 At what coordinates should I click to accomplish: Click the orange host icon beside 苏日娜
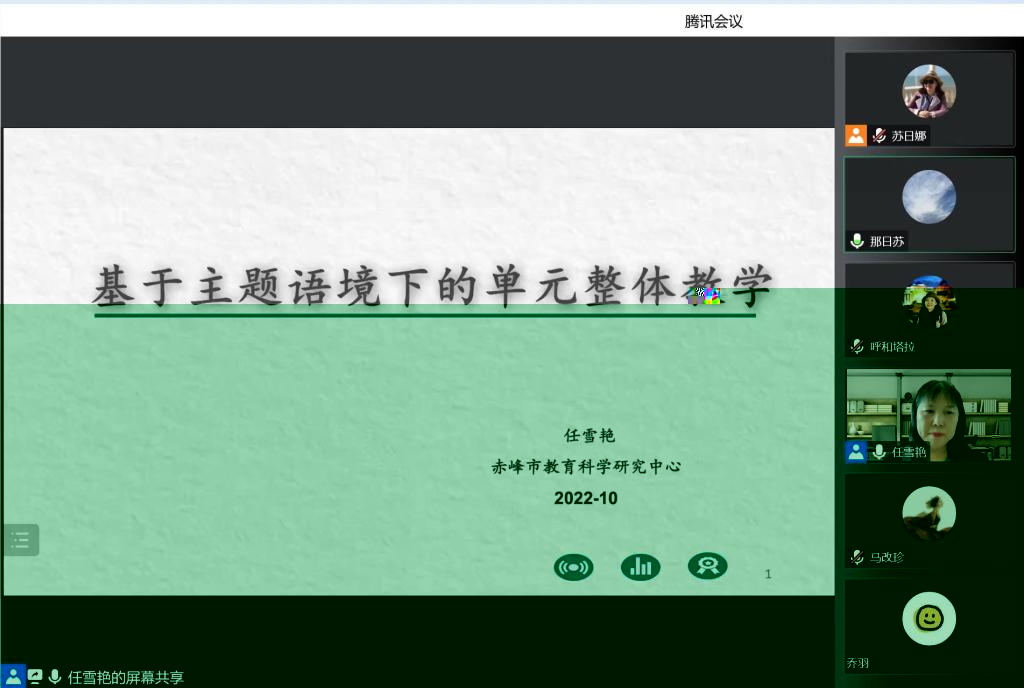click(856, 135)
